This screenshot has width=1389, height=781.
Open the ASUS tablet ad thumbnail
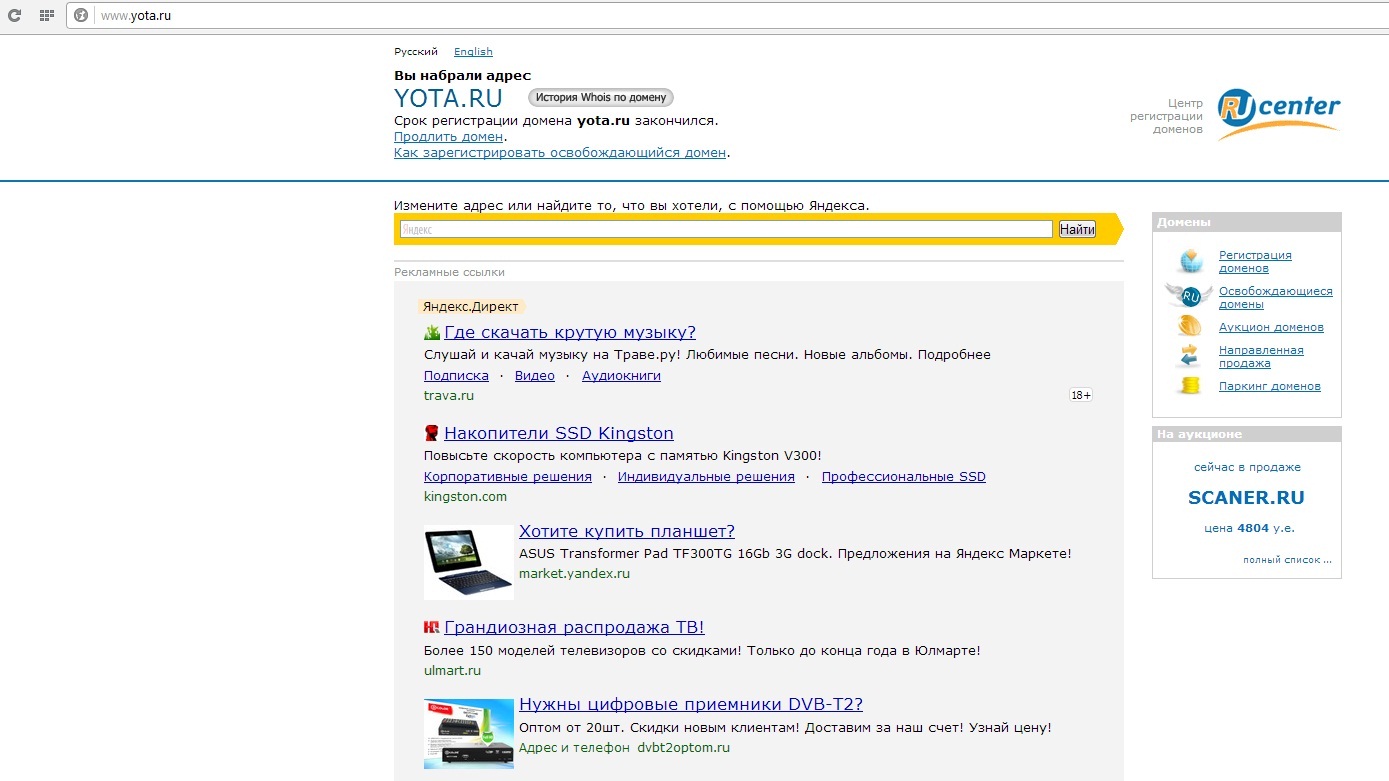[x=469, y=562]
